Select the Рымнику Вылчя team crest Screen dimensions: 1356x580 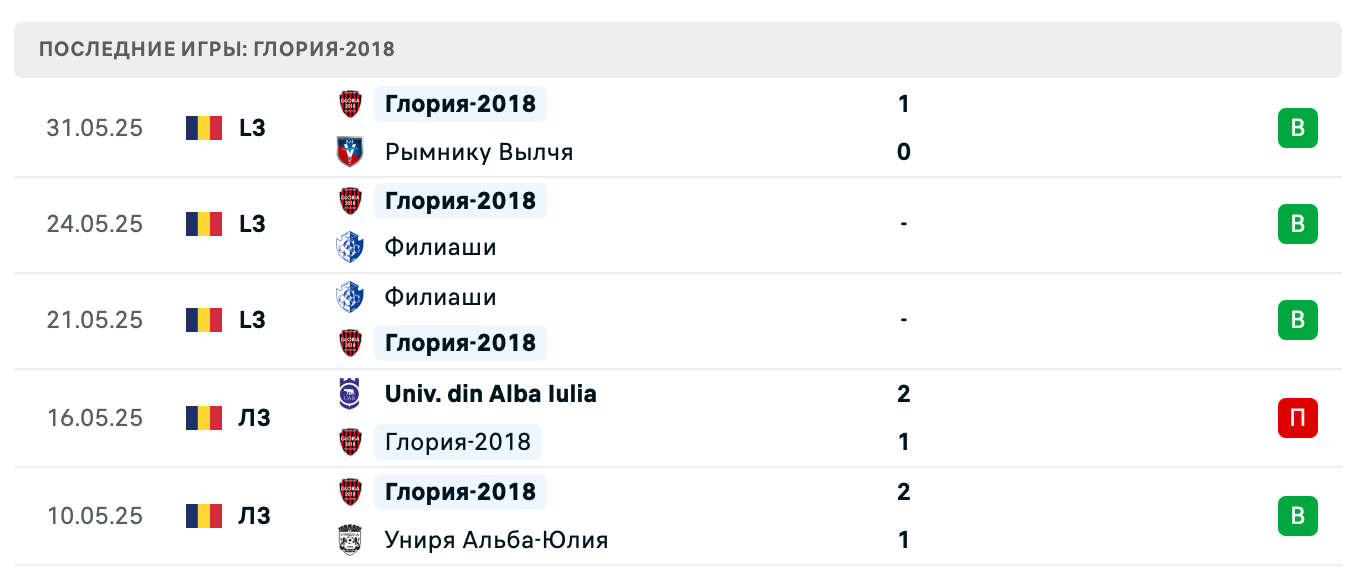point(349,151)
